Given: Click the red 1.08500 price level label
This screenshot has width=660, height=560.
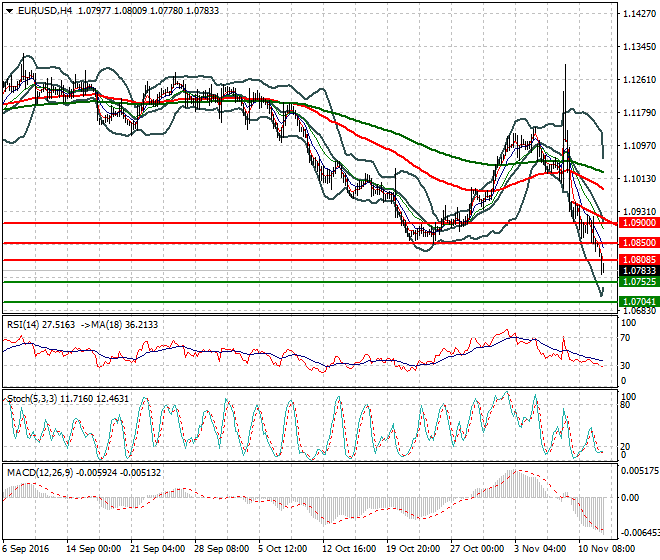Looking at the screenshot, I should click(x=639, y=243).
